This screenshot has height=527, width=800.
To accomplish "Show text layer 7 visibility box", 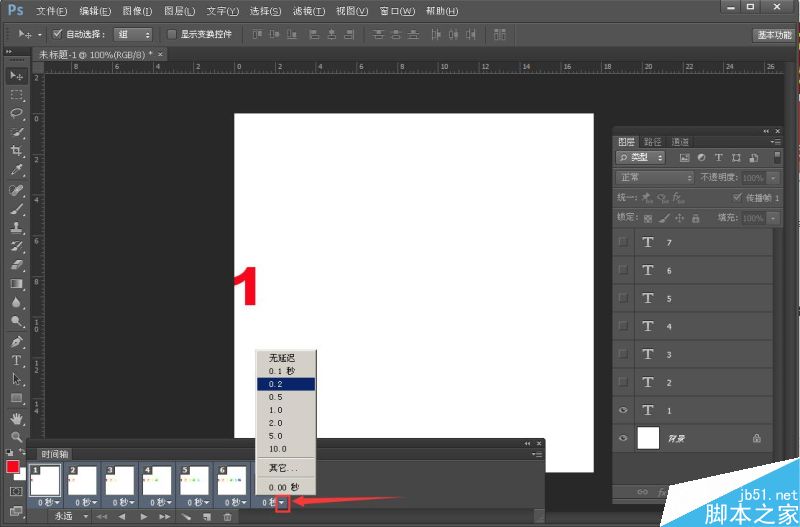I will coord(624,242).
